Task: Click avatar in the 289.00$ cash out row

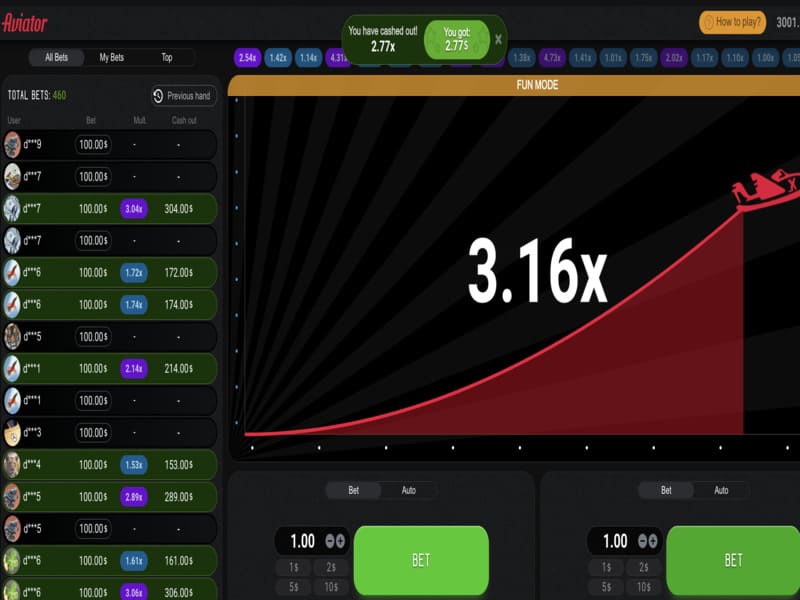Action: (x=12, y=496)
